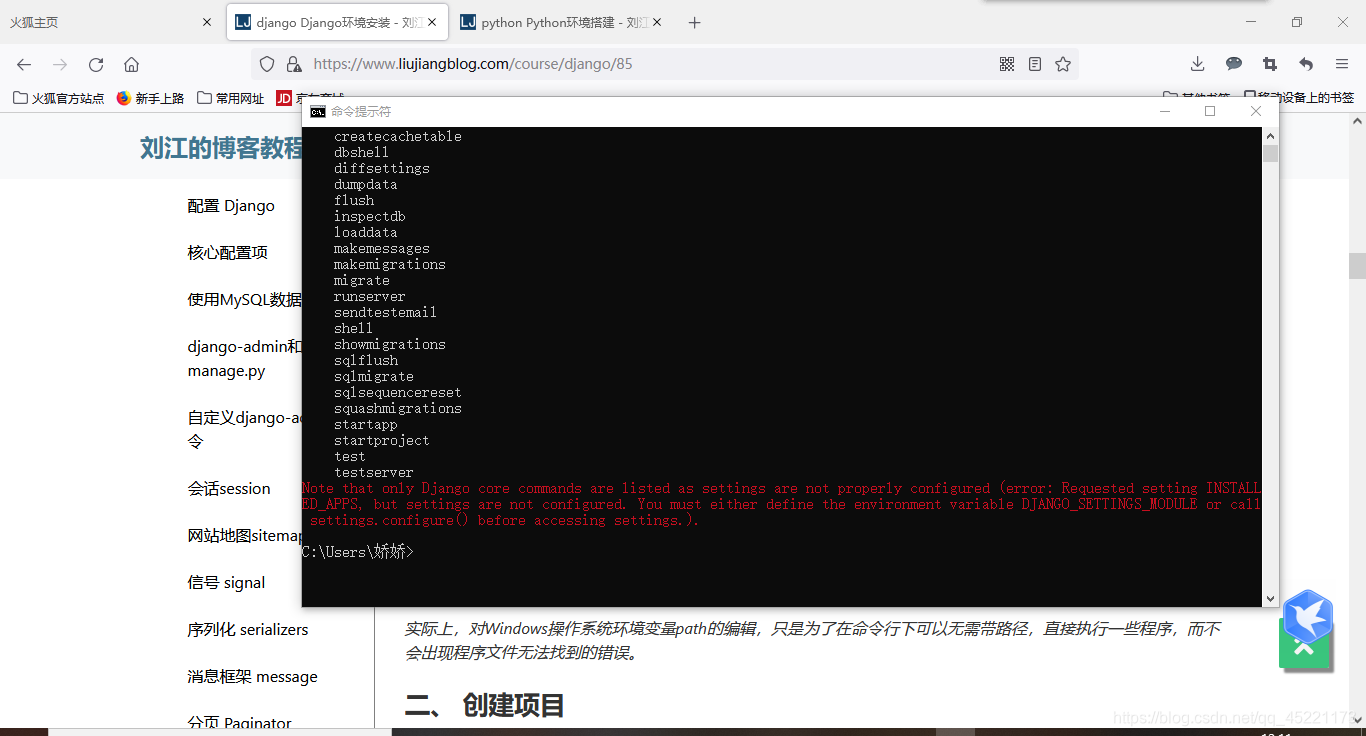Go back with the browser back arrow
The image size is (1366, 736).
pyautogui.click(x=24, y=64)
